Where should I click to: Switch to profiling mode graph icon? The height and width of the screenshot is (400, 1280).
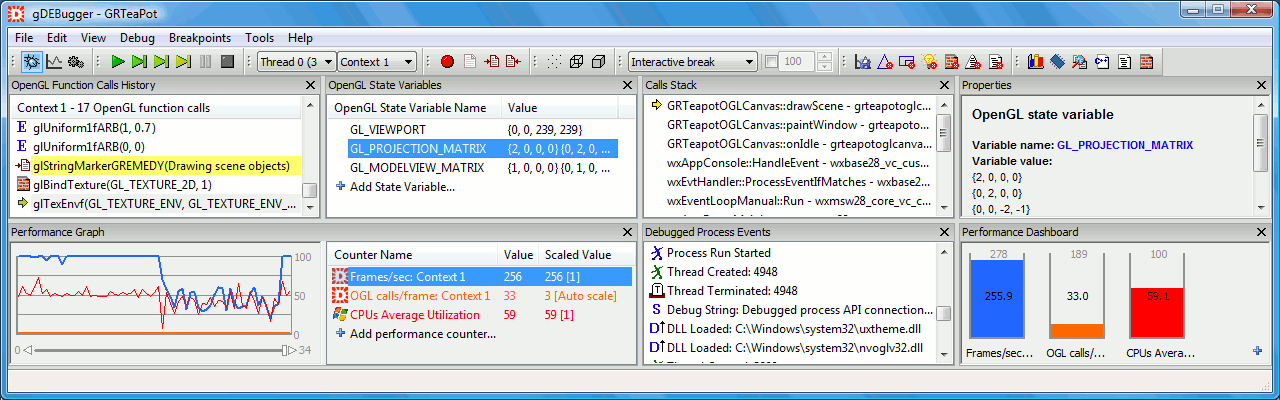coord(53,62)
